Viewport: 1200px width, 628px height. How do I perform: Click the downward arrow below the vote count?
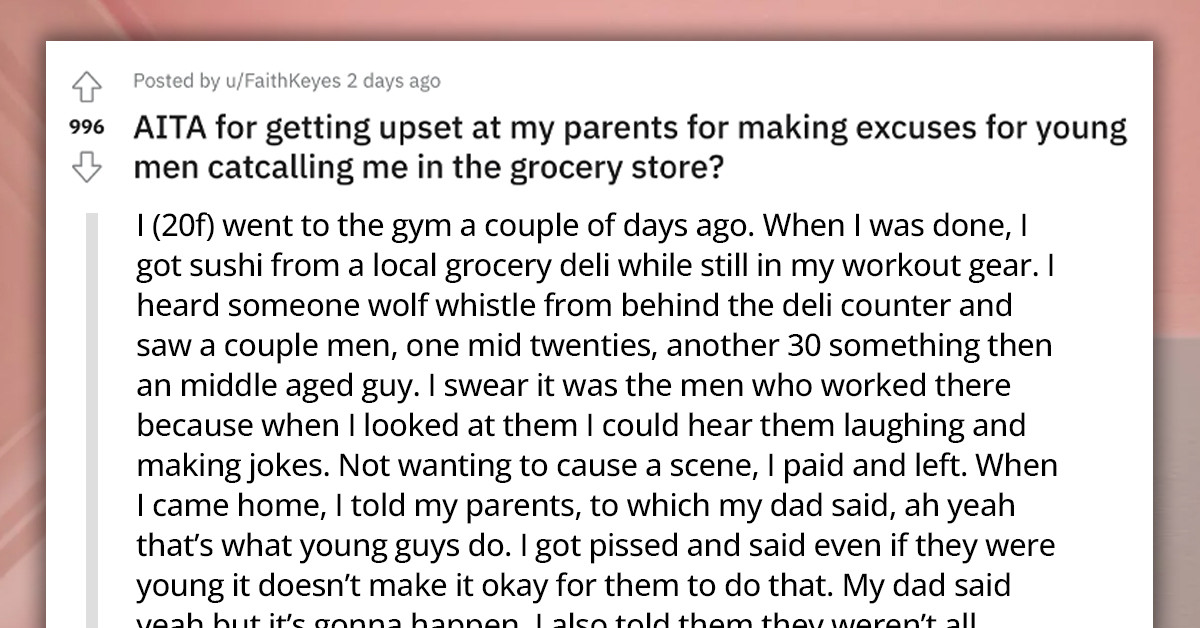click(88, 168)
